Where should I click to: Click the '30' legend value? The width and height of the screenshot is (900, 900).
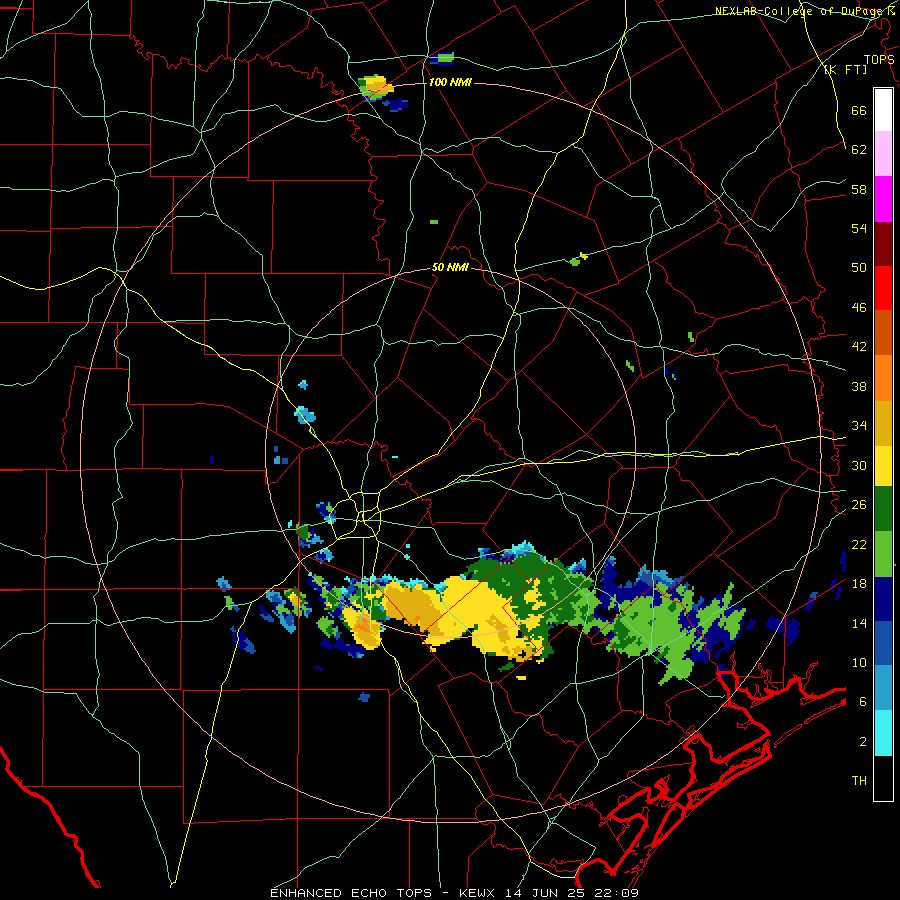(859, 465)
